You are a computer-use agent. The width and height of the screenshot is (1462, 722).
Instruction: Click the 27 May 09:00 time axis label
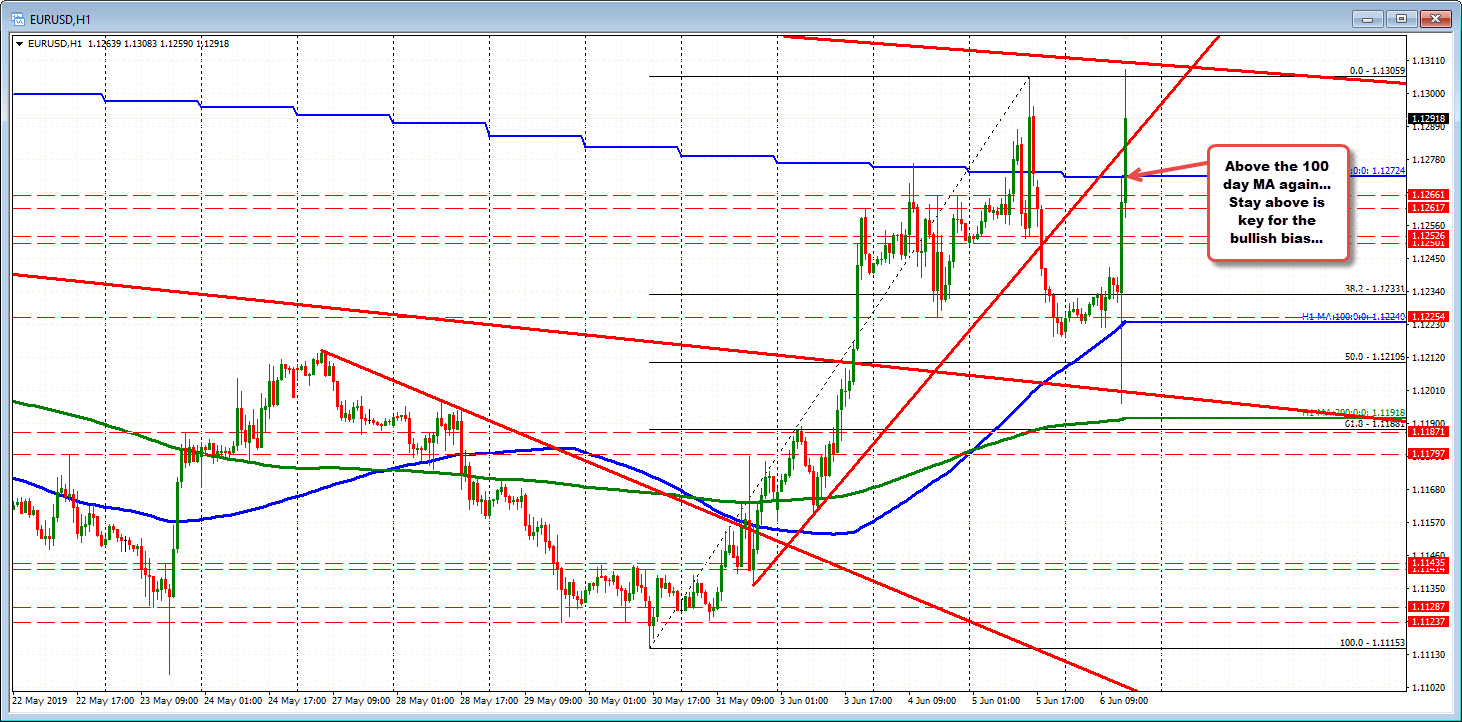pos(362,700)
